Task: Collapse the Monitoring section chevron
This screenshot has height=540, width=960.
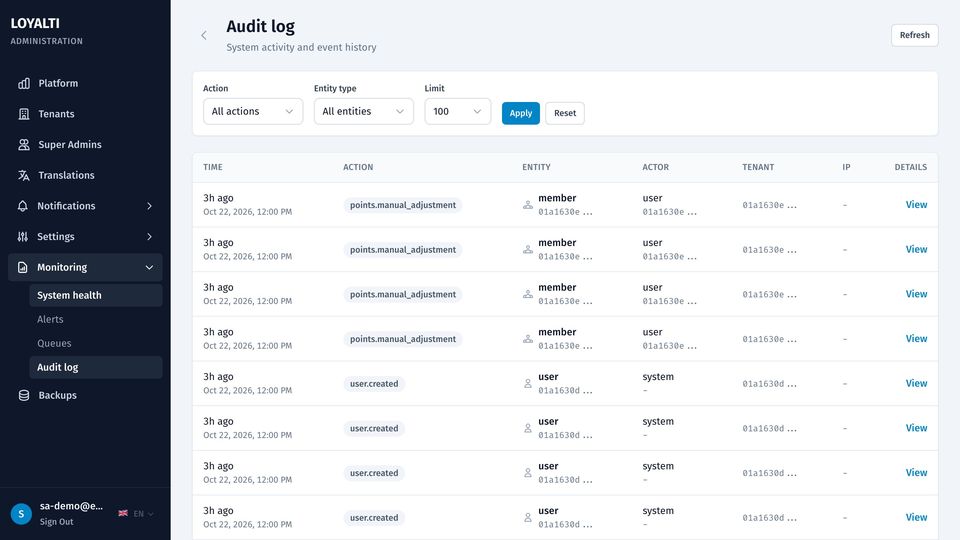Action: [x=149, y=267]
